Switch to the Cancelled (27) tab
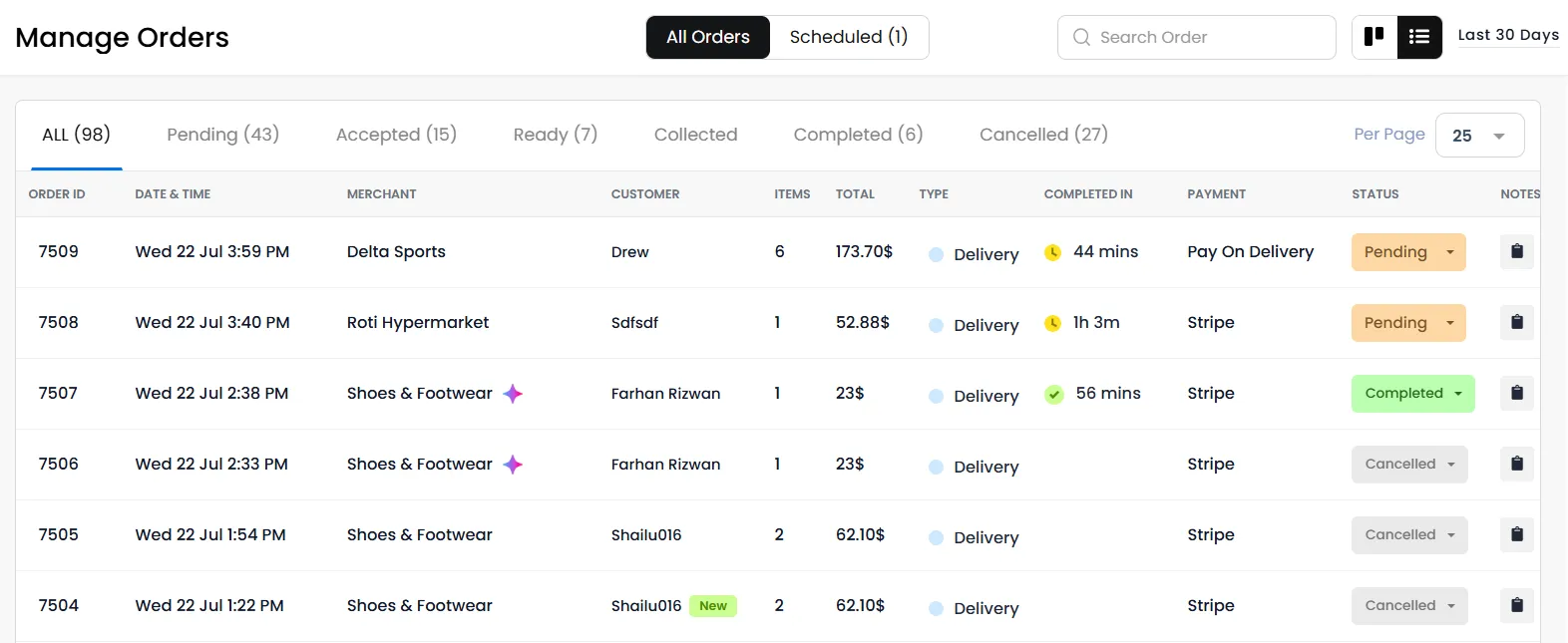The height and width of the screenshot is (643, 1568). click(x=1044, y=135)
